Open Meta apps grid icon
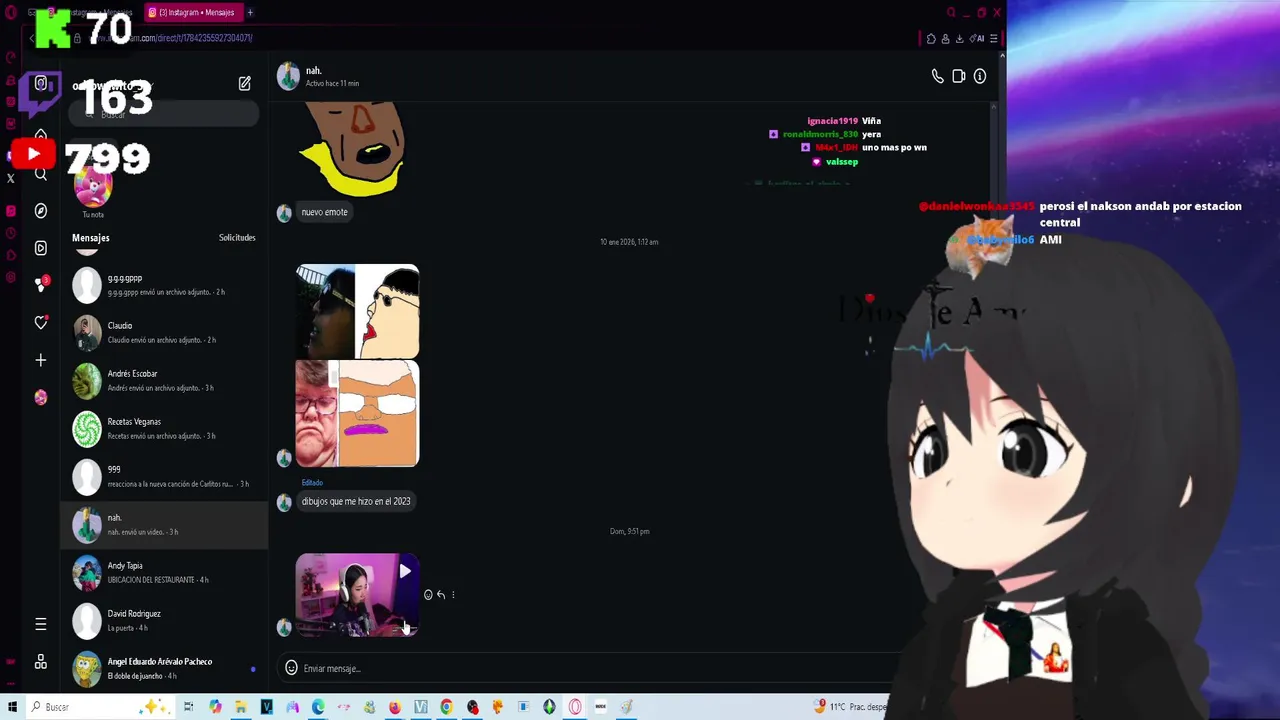The height and width of the screenshot is (720, 1280). 41,662
